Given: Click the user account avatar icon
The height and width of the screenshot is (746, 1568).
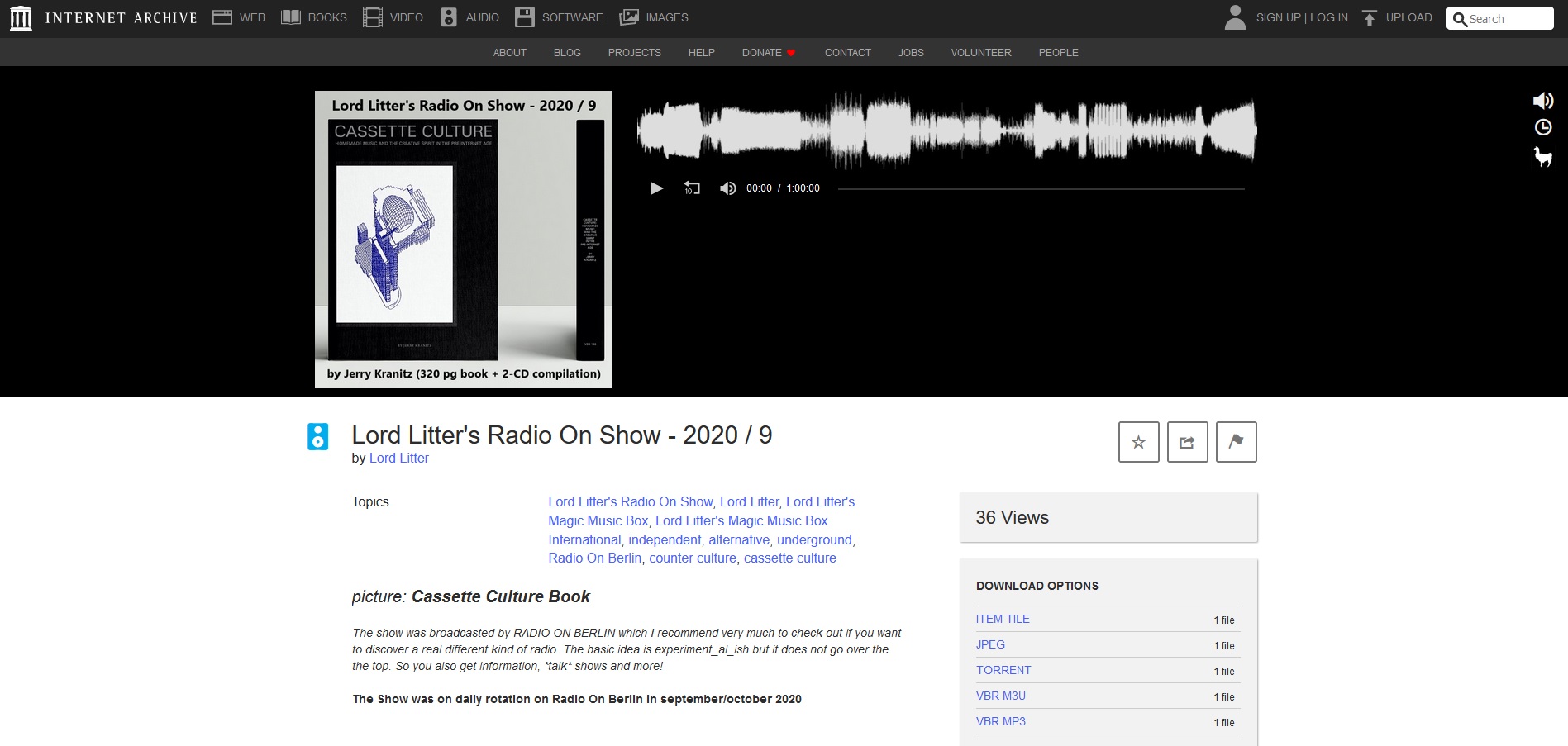Looking at the screenshot, I should point(1235,17).
